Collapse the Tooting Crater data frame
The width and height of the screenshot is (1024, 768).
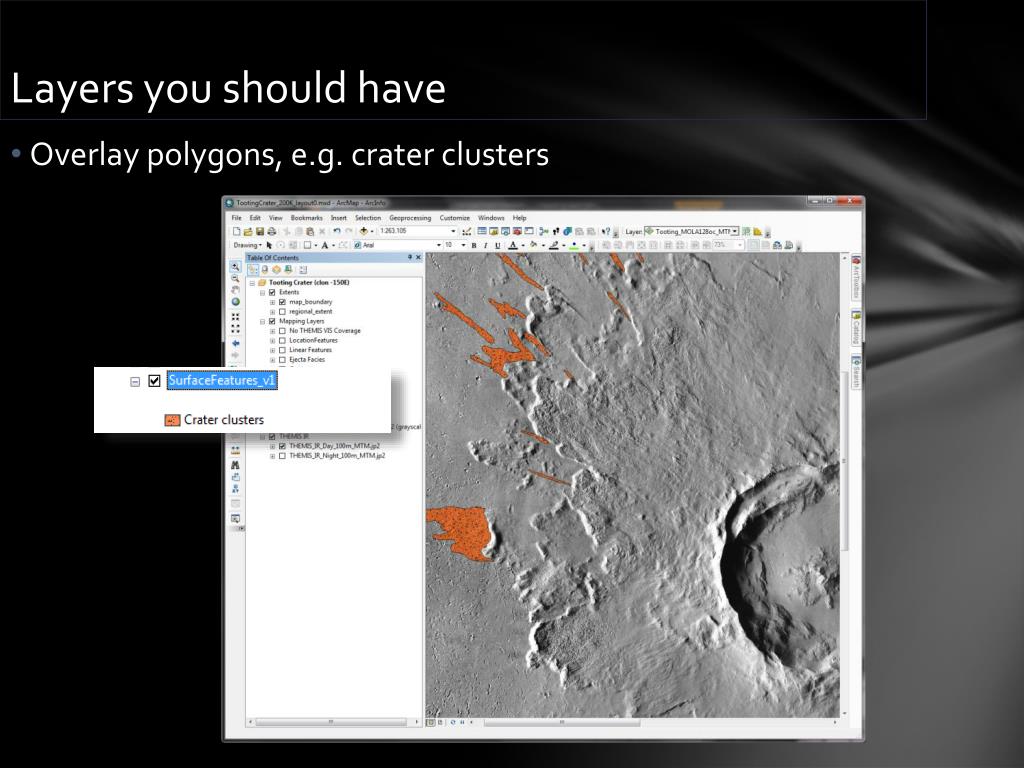253,283
